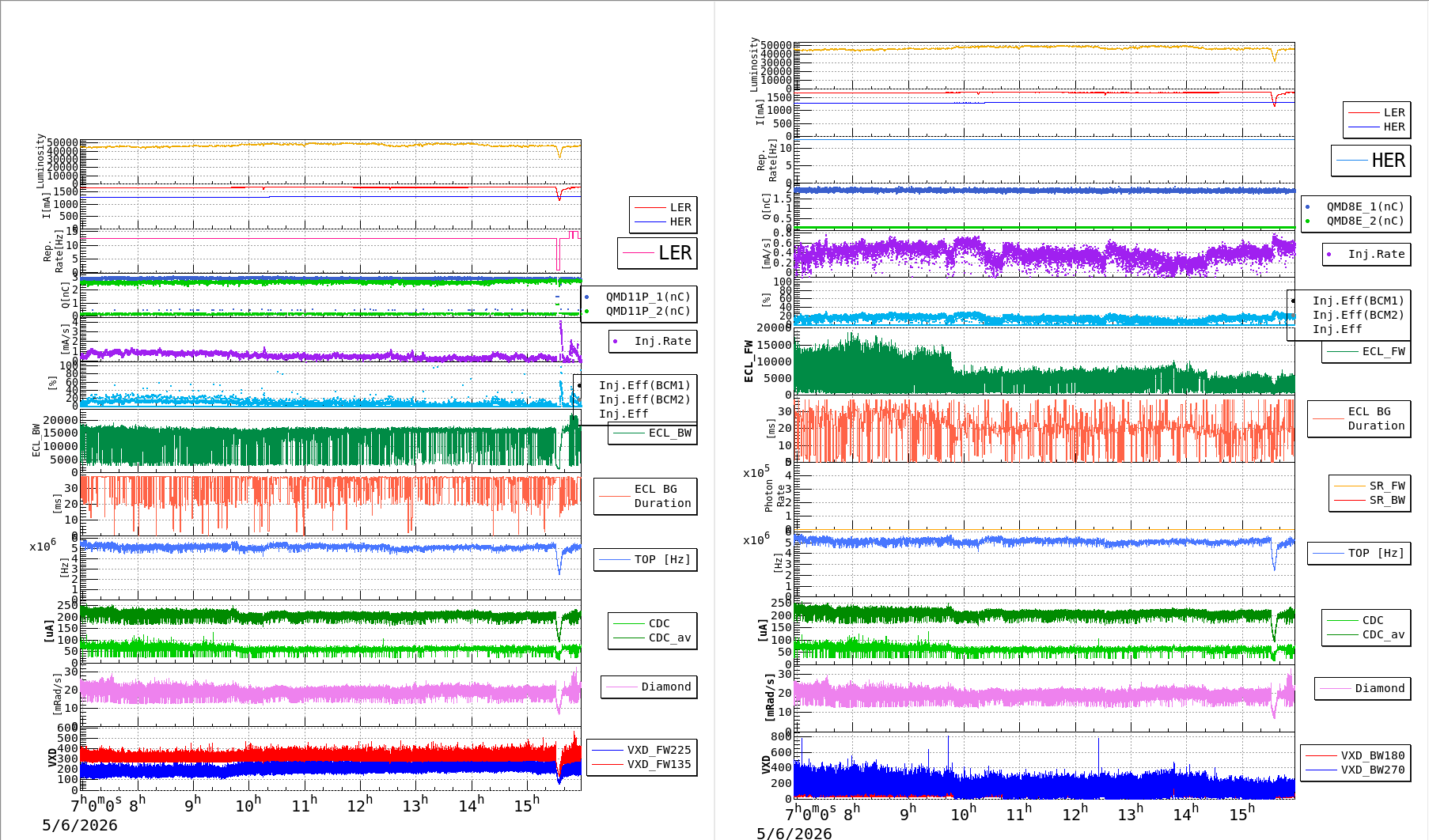Click the large HER rep-rate legend box
This screenshot has width=1429, height=840.
[x=1371, y=161]
